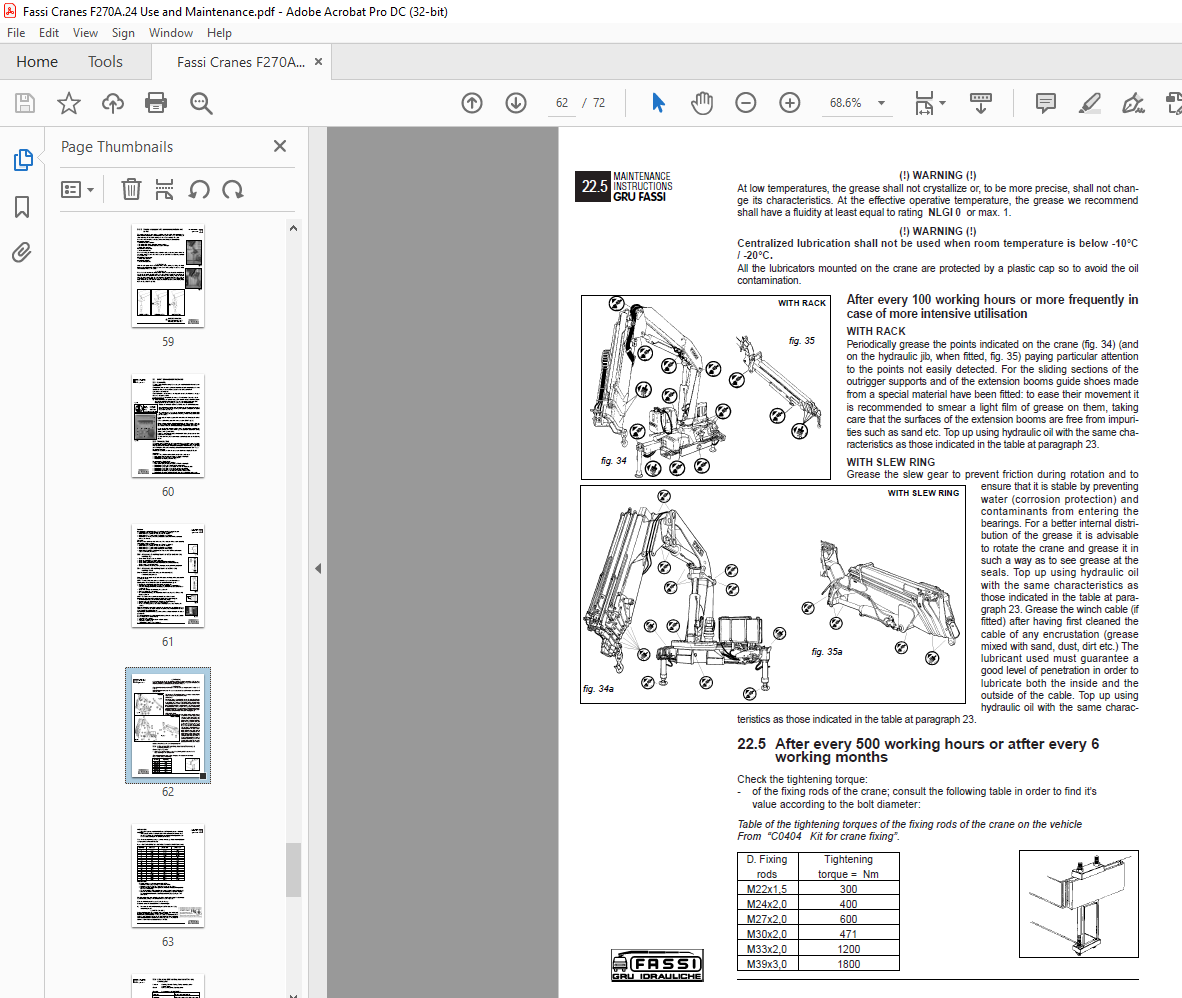
Task: Click the '22.5 After every 500 working hours' heading
Action: click(917, 750)
